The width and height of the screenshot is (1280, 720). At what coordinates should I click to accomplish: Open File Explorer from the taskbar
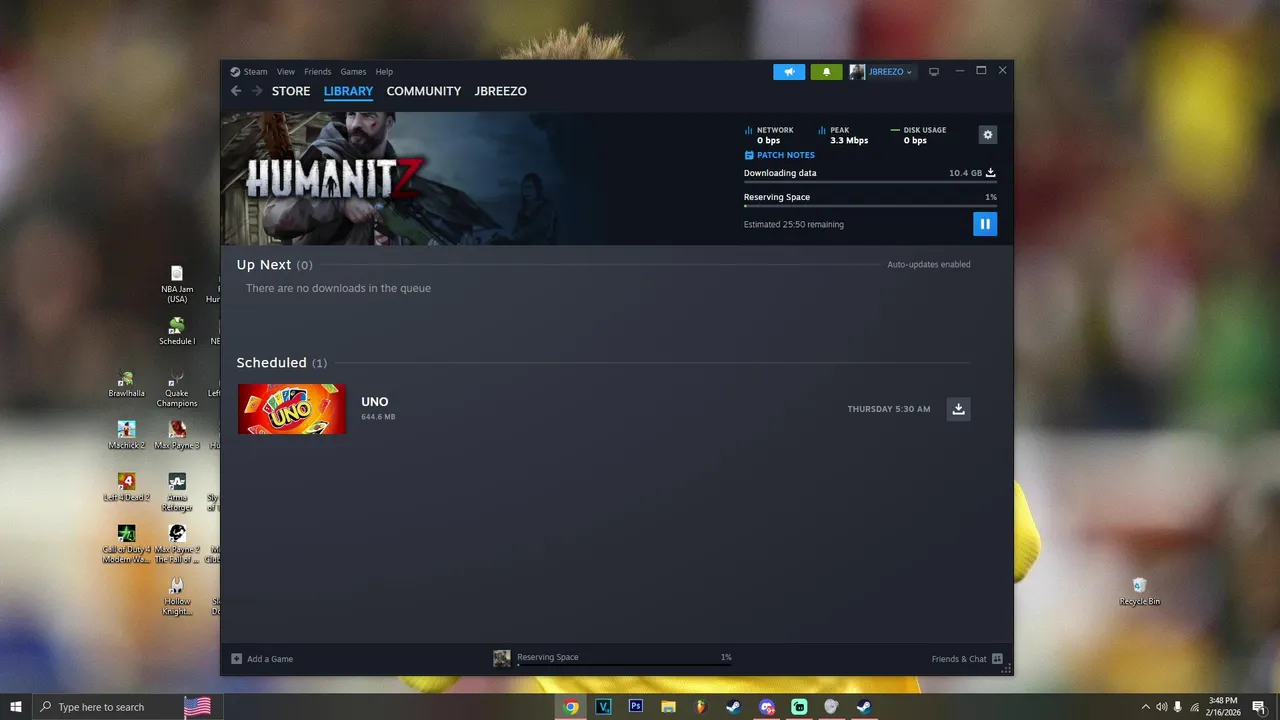[668, 707]
